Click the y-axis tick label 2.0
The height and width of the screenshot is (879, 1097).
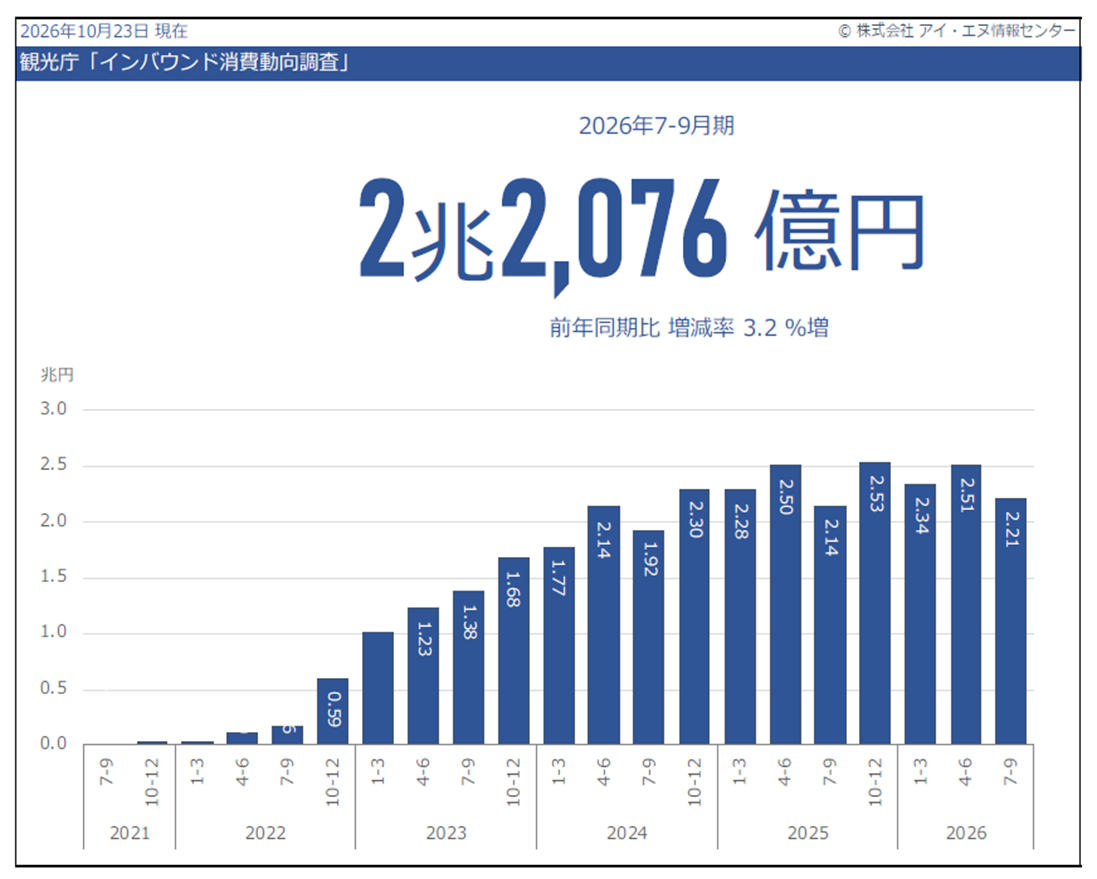click(x=53, y=521)
